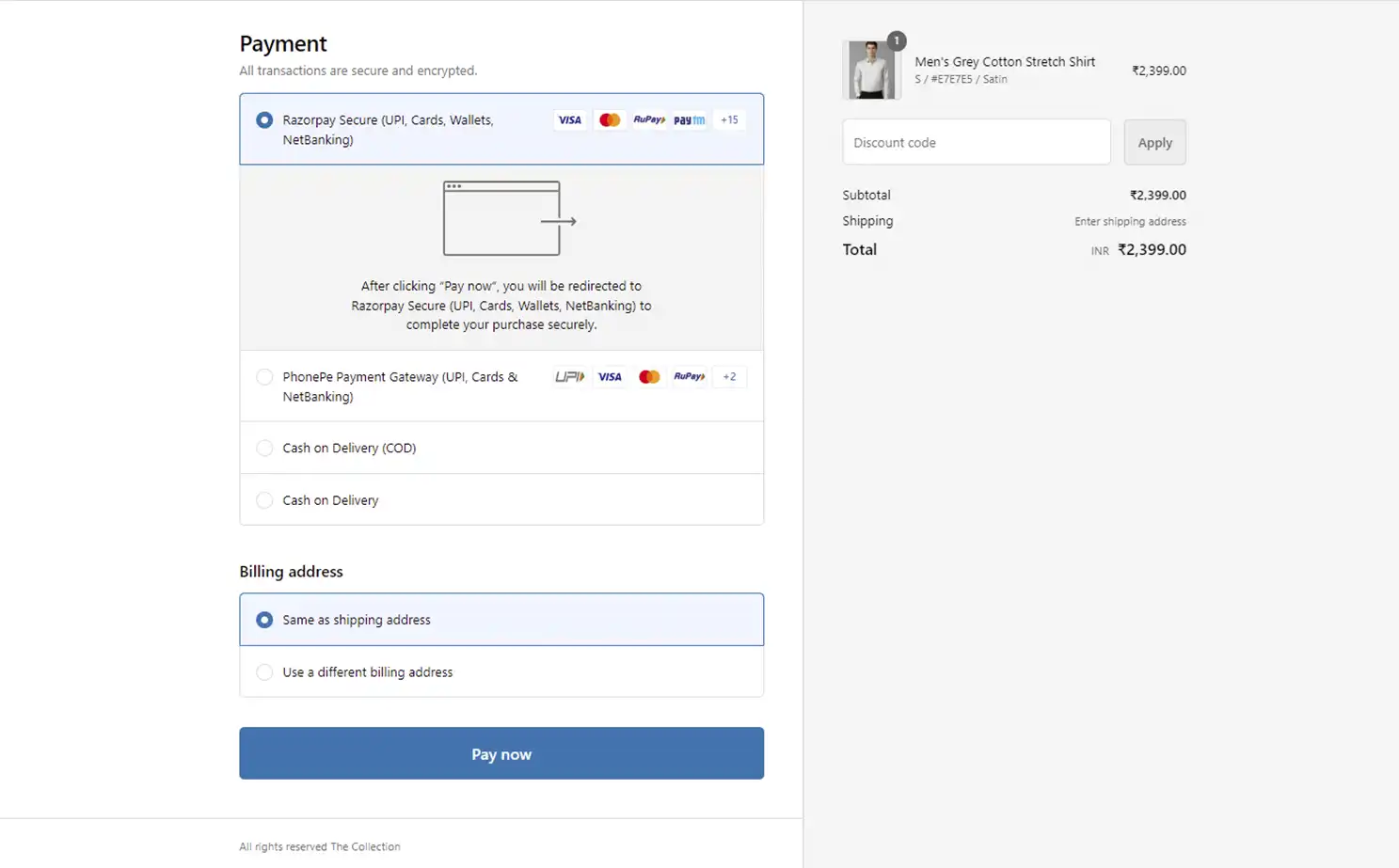Click the Visa icon next to PhonePe Gateway

(x=610, y=376)
